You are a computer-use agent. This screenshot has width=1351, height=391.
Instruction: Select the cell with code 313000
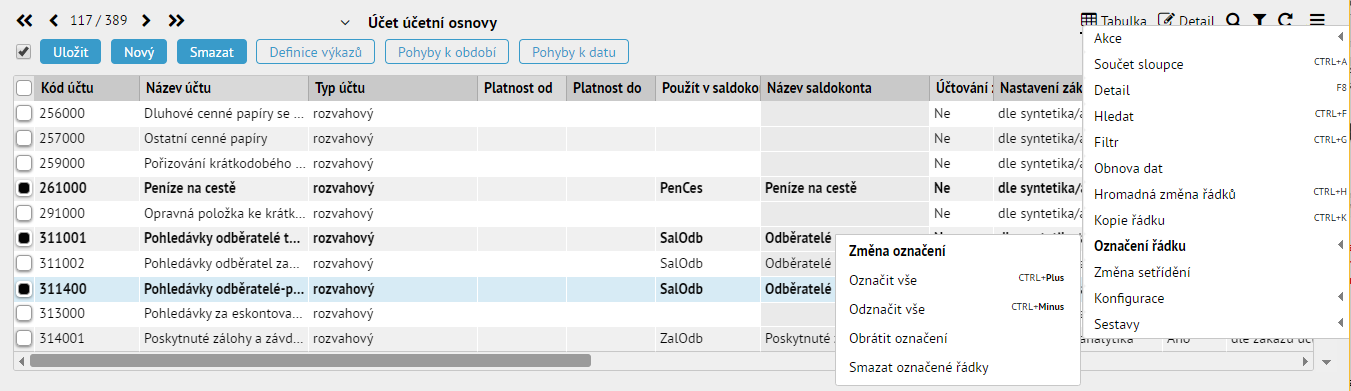[x=87, y=313]
